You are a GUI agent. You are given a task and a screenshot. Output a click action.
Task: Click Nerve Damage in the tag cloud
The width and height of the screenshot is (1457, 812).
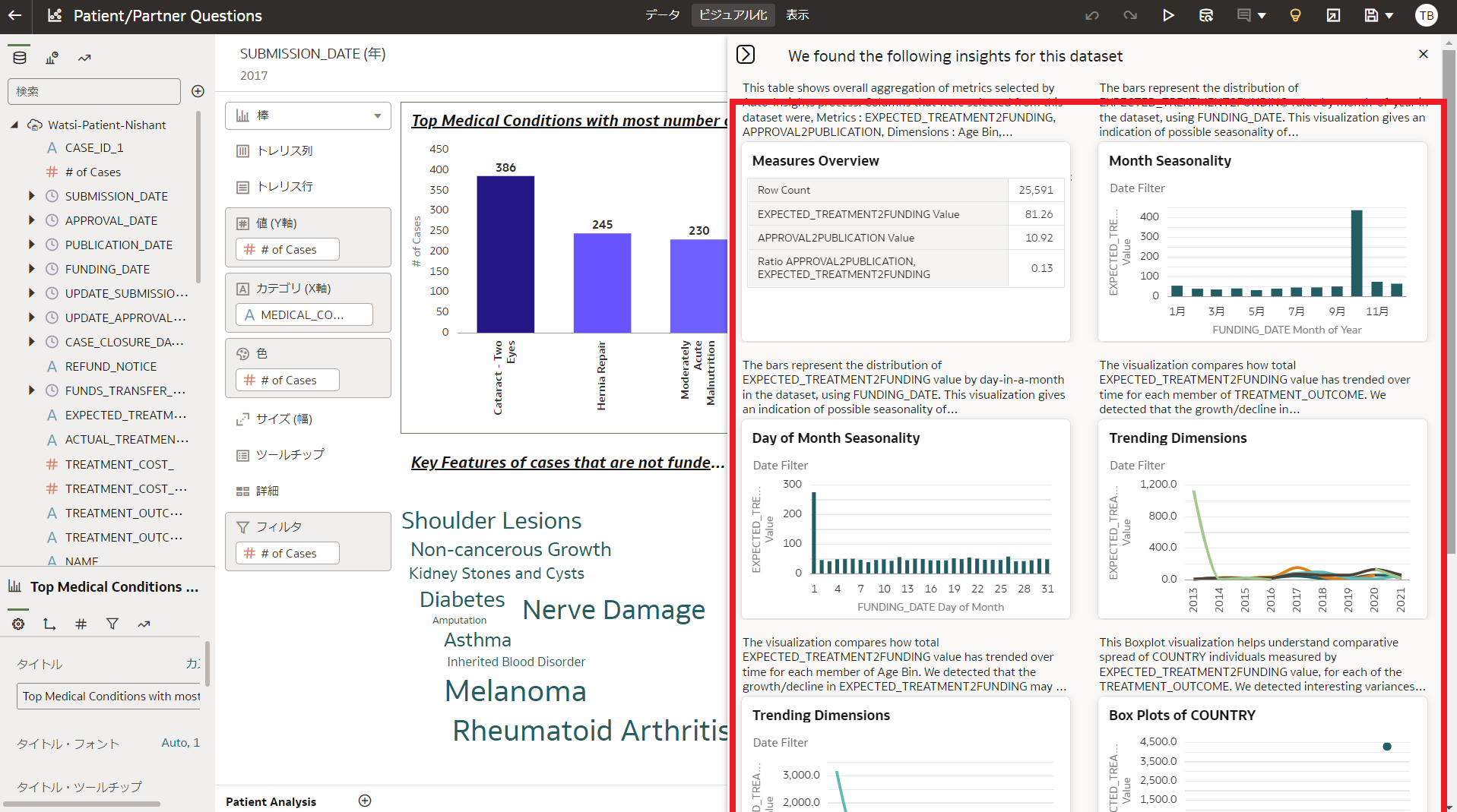point(614,609)
